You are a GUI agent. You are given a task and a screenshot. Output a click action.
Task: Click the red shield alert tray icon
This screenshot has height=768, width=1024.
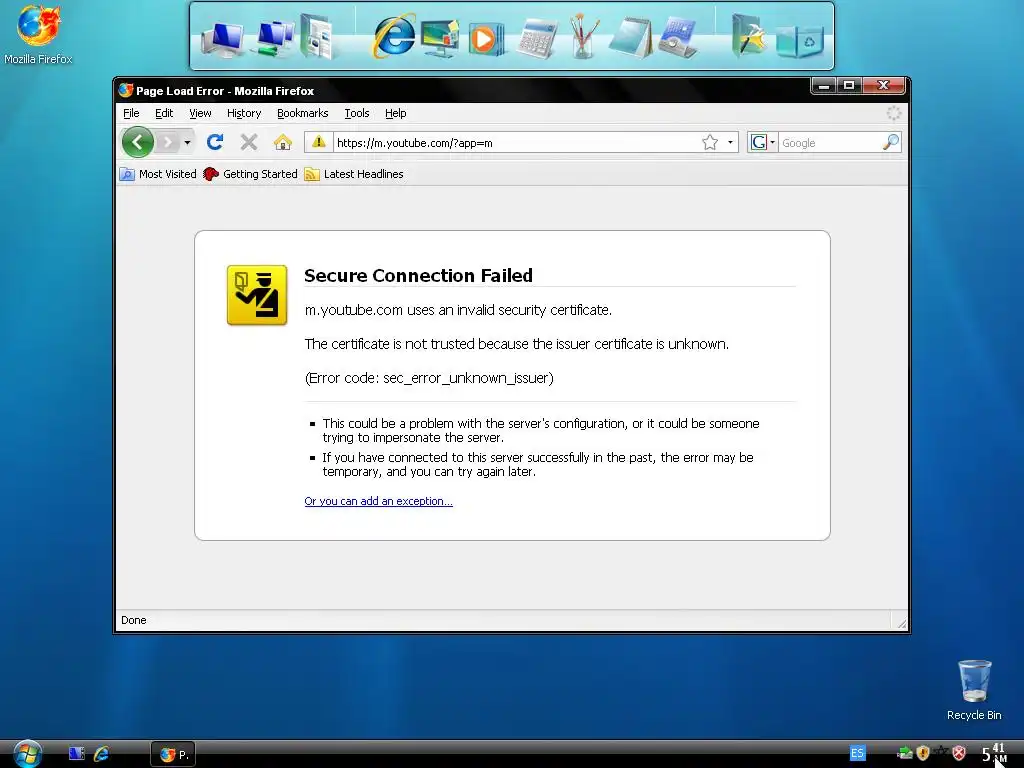tap(959, 753)
